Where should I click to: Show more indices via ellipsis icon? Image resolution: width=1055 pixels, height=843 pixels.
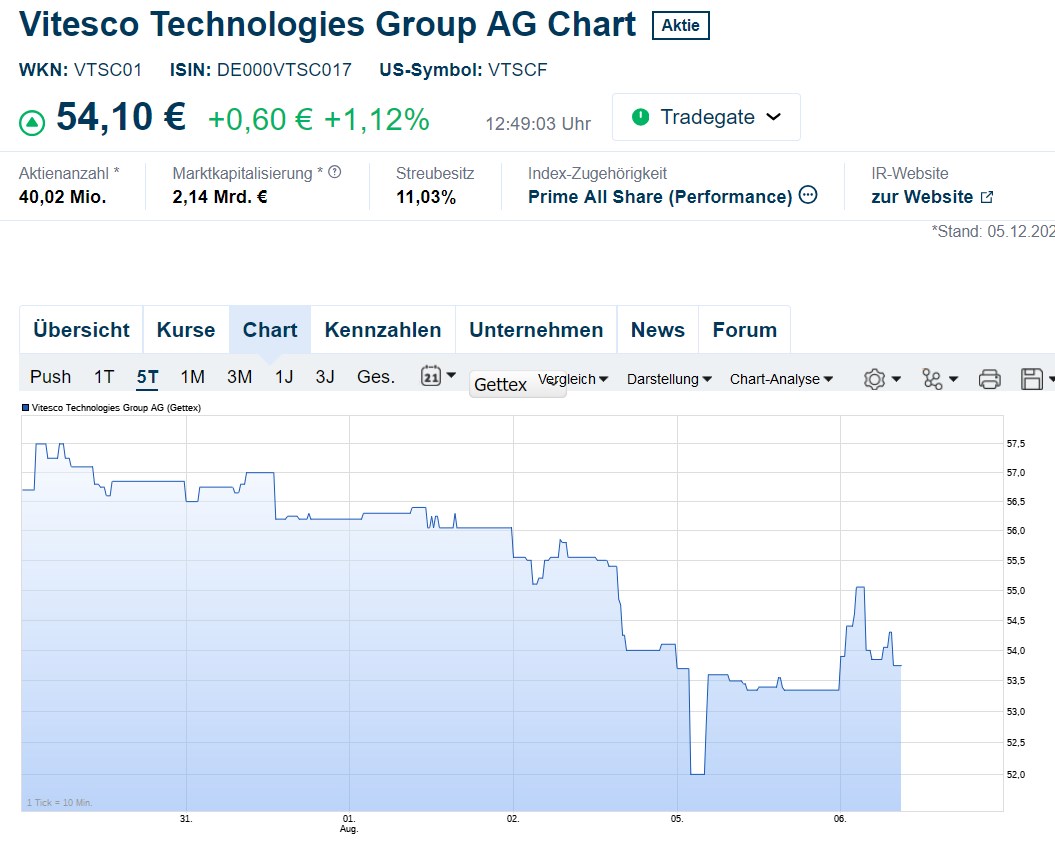808,195
